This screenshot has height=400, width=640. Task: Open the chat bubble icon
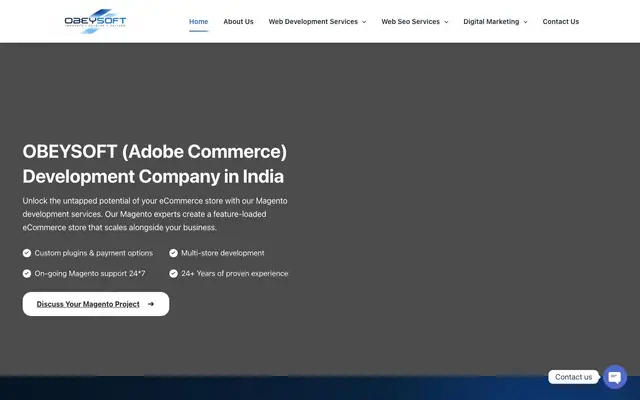(615, 377)
